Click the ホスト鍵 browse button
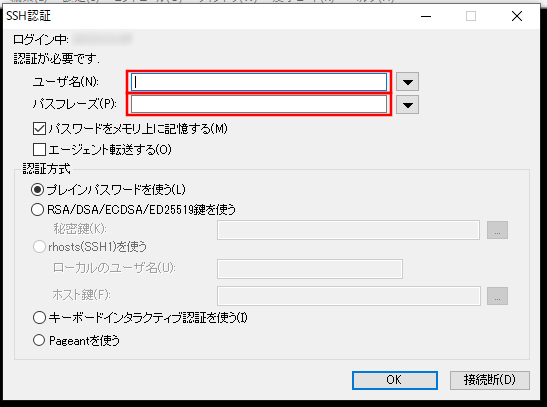The height and width of the screenshot is (407, 547). click(x=497, y=296)
